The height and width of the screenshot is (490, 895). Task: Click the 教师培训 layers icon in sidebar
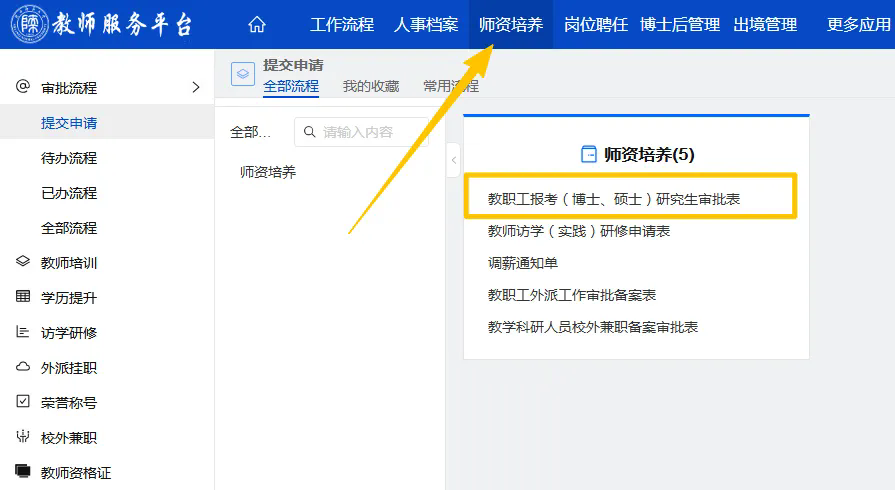23,262
